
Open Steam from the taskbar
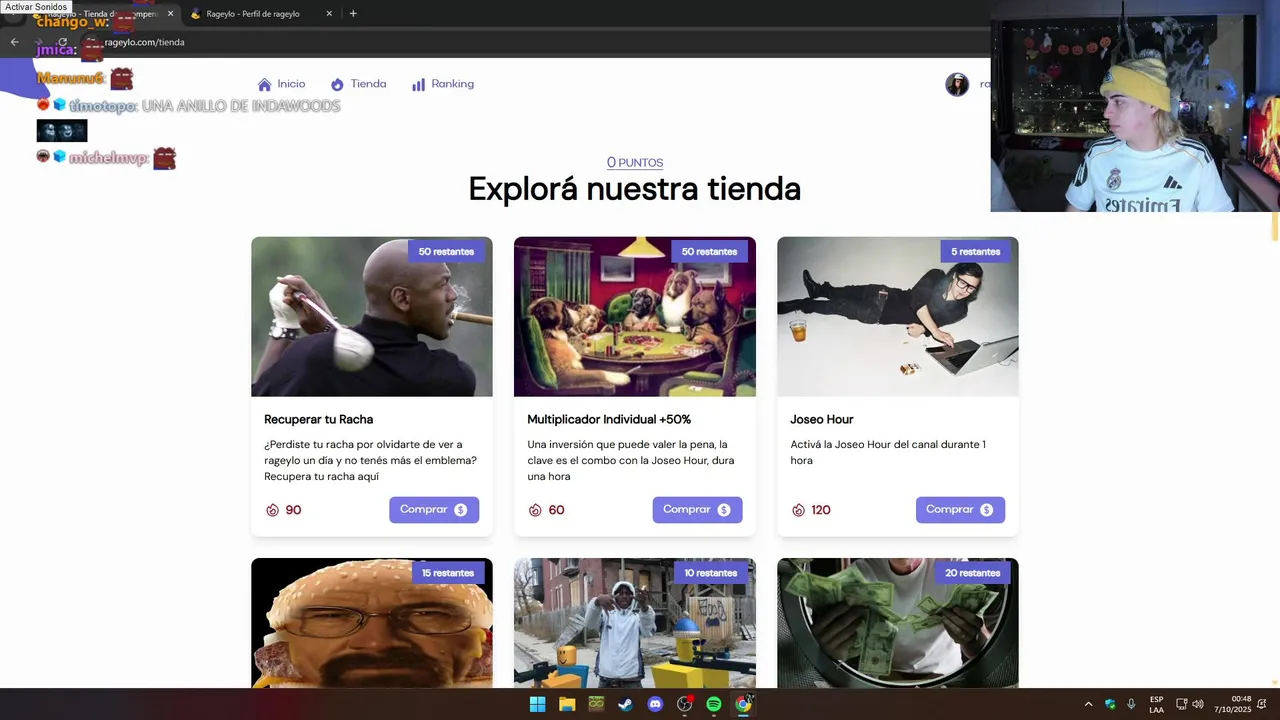click(x=625, y=704)
